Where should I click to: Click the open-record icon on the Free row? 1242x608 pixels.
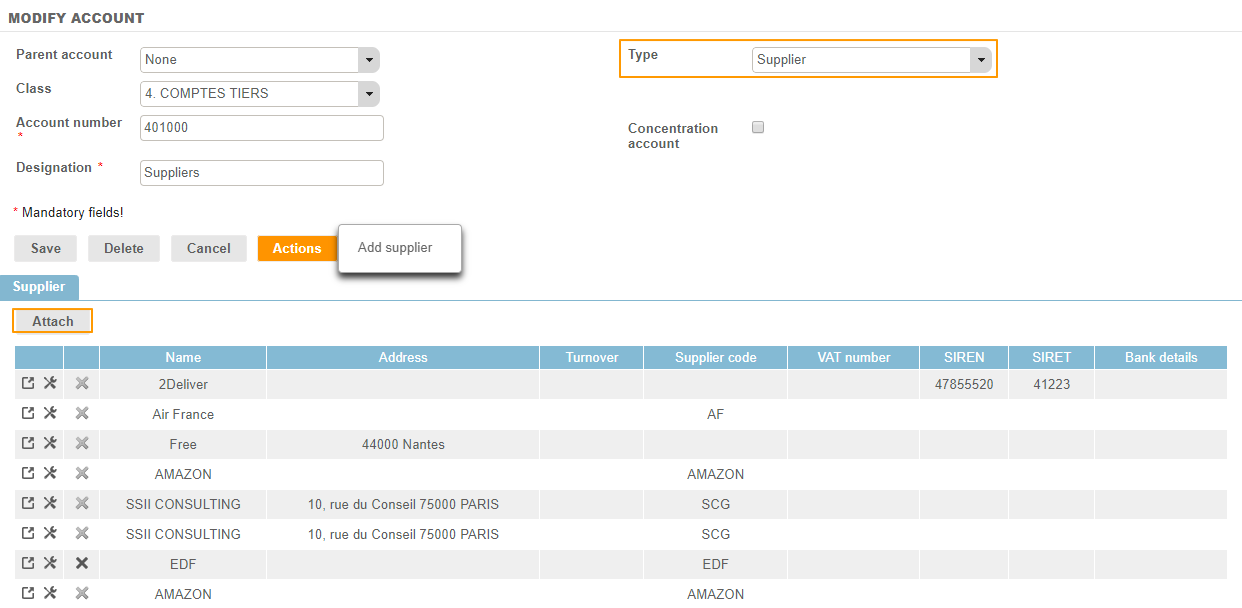tap(28, 444)
